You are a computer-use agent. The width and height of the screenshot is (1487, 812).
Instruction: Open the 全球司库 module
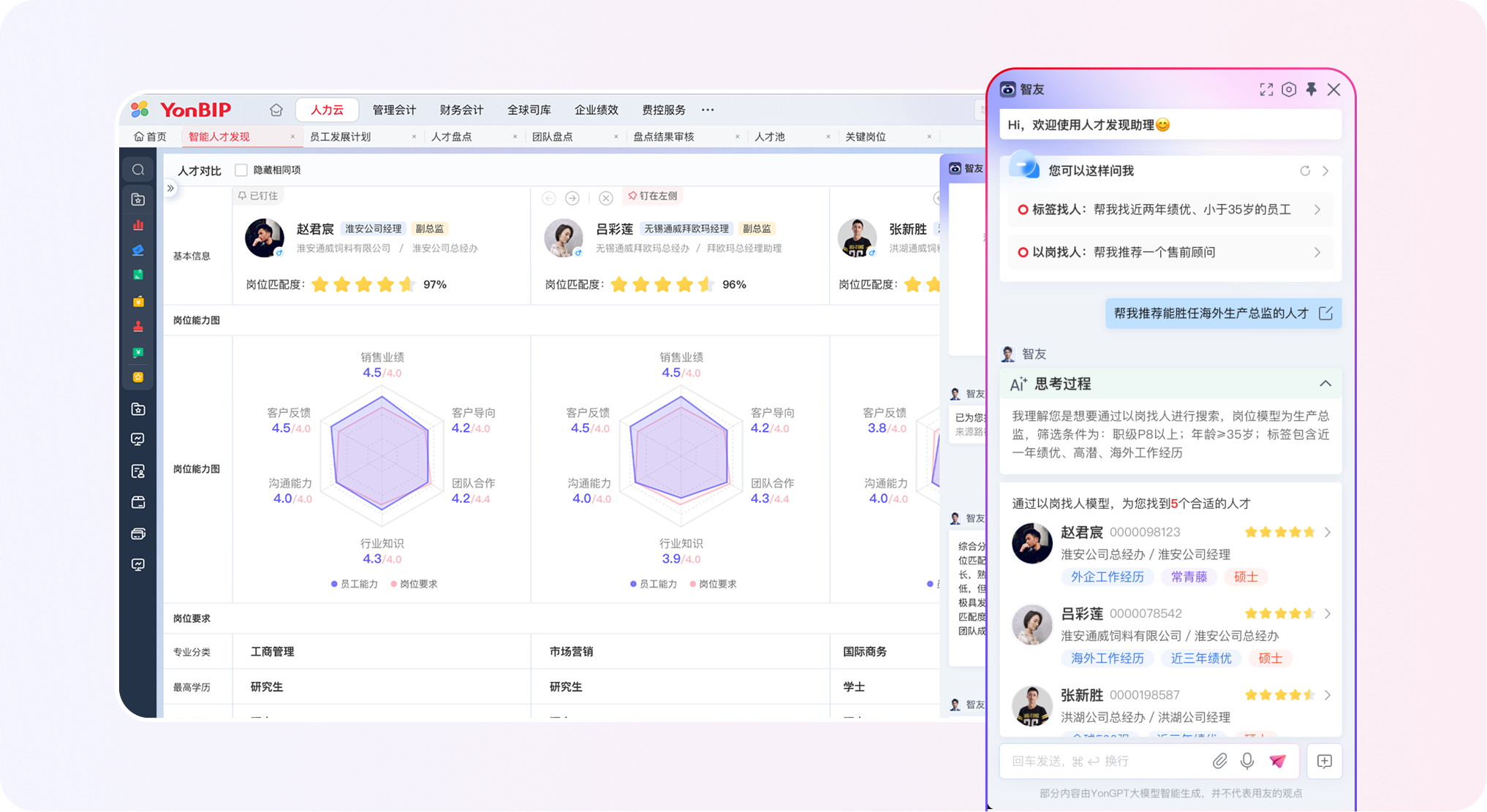tap(529, 110)
